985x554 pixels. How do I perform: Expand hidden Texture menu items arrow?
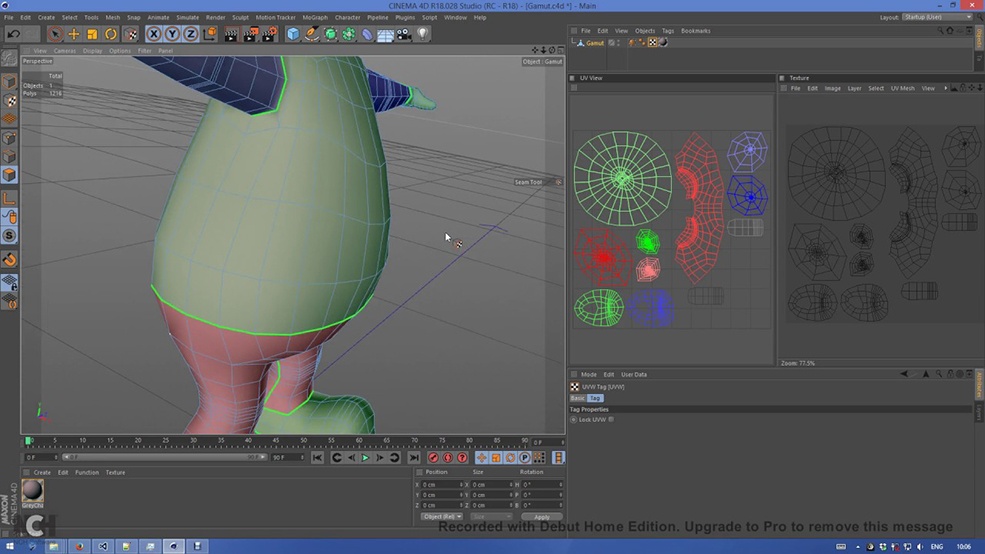945,89
